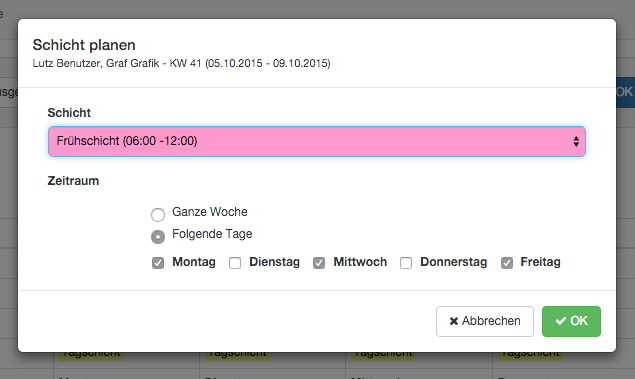Click the up-down arrows on the shift selector
This screenshot has width=635, height=379.
click(x=576, y=141)
